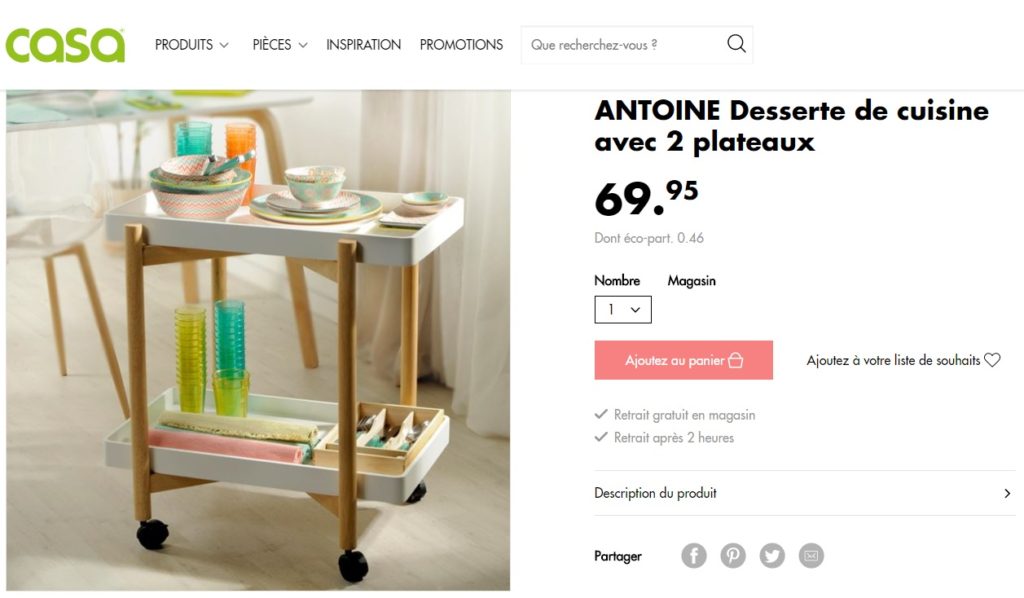Click the wishlist heart icon

pyautogui.click(x=992, y=360)
